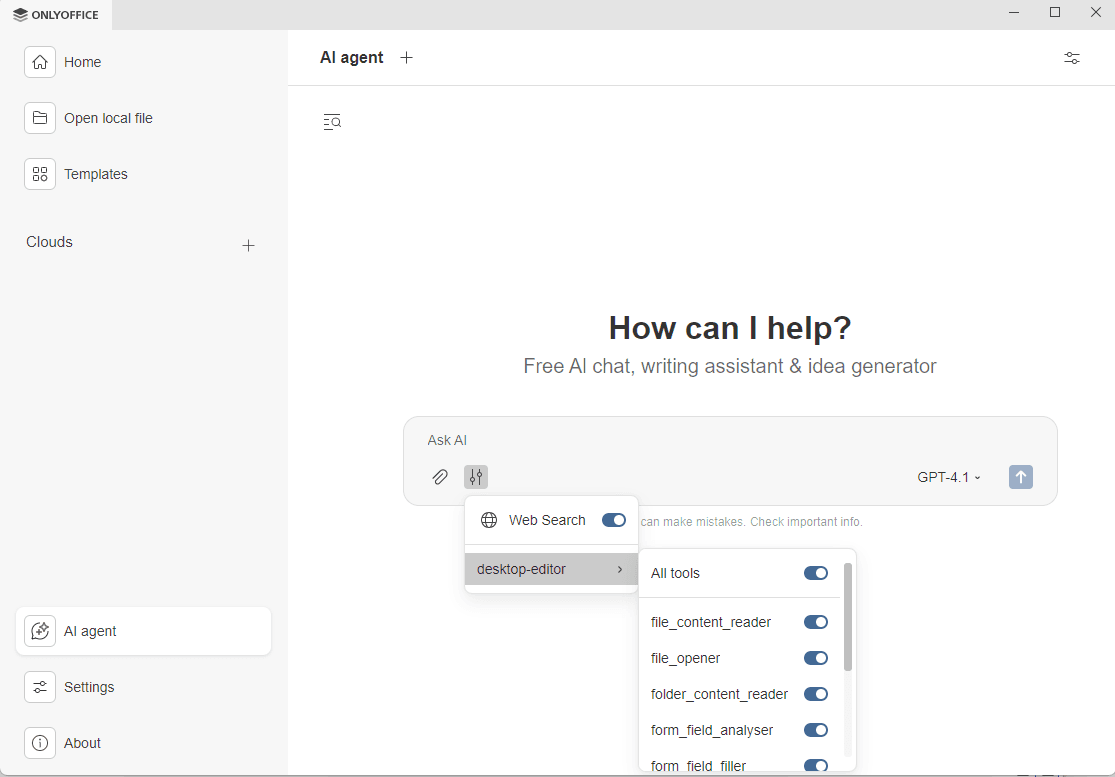
Task: Open the Settings entry
Action: [89, 687]
